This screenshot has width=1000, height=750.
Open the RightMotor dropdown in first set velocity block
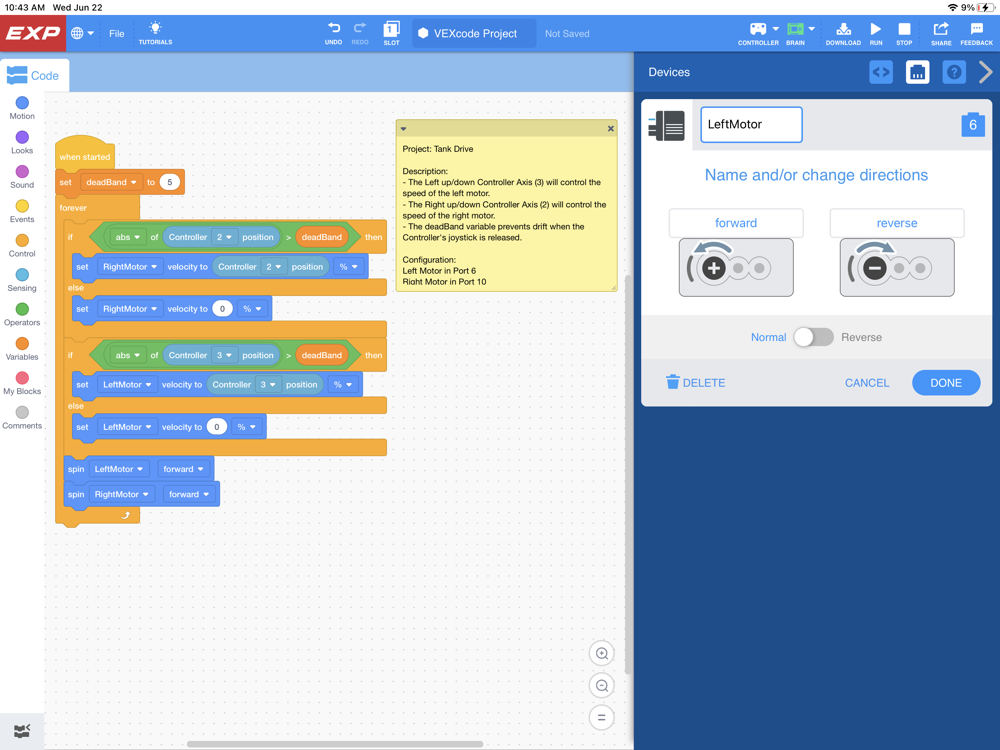[x=130, y=267]
